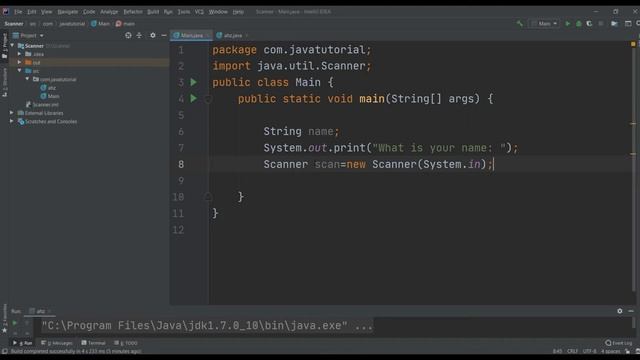Click the Stop icon in toolbar
The width and height of the screenshot is (640, 360).
click(600, 24)
